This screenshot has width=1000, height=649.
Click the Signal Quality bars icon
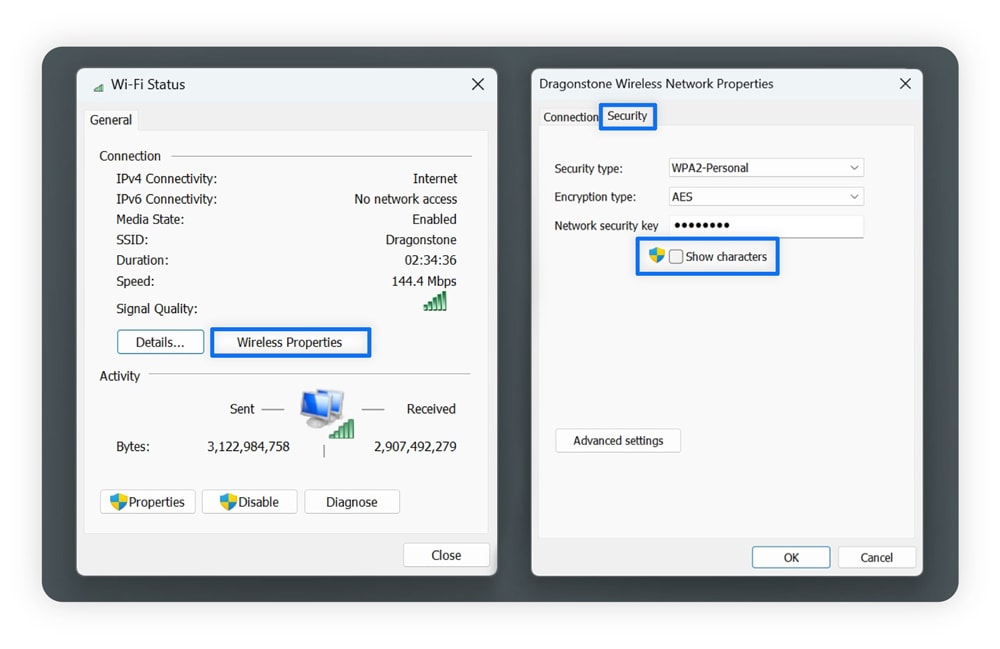pos(434,300)
